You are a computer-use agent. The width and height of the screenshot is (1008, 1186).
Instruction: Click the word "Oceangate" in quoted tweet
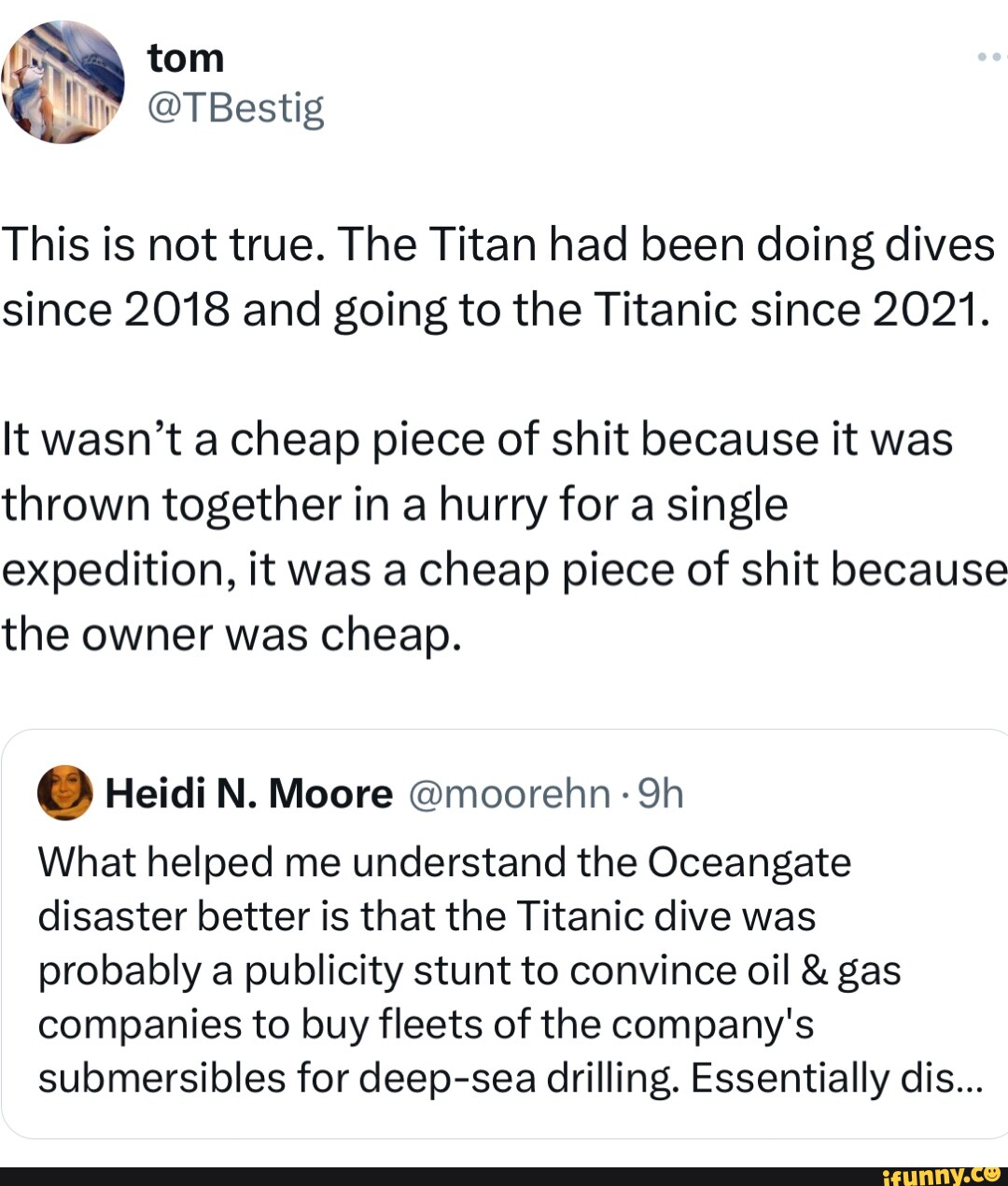[x=749, y=863]
